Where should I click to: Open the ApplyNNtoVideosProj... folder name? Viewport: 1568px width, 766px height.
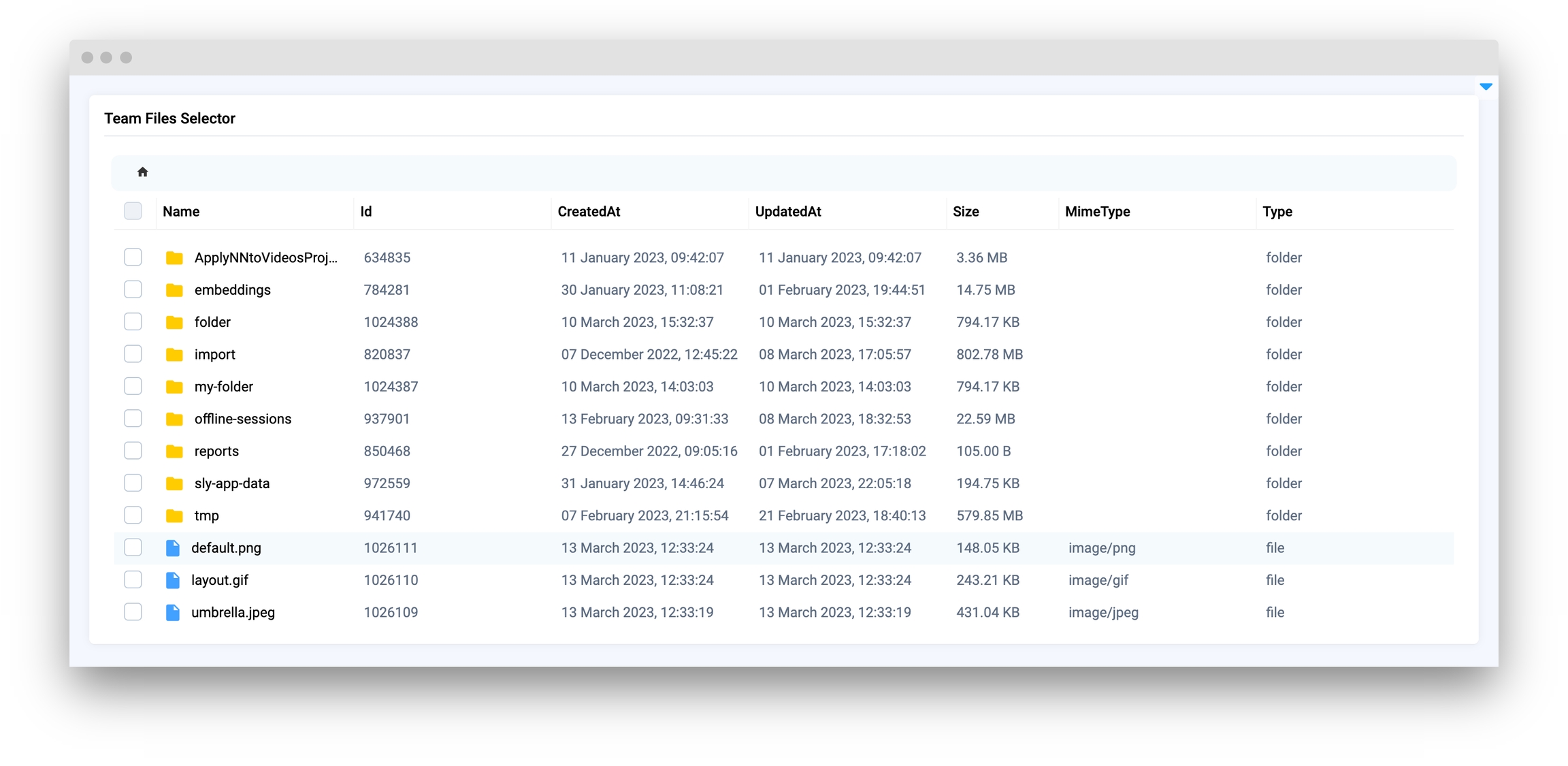(x=265, y=257)
